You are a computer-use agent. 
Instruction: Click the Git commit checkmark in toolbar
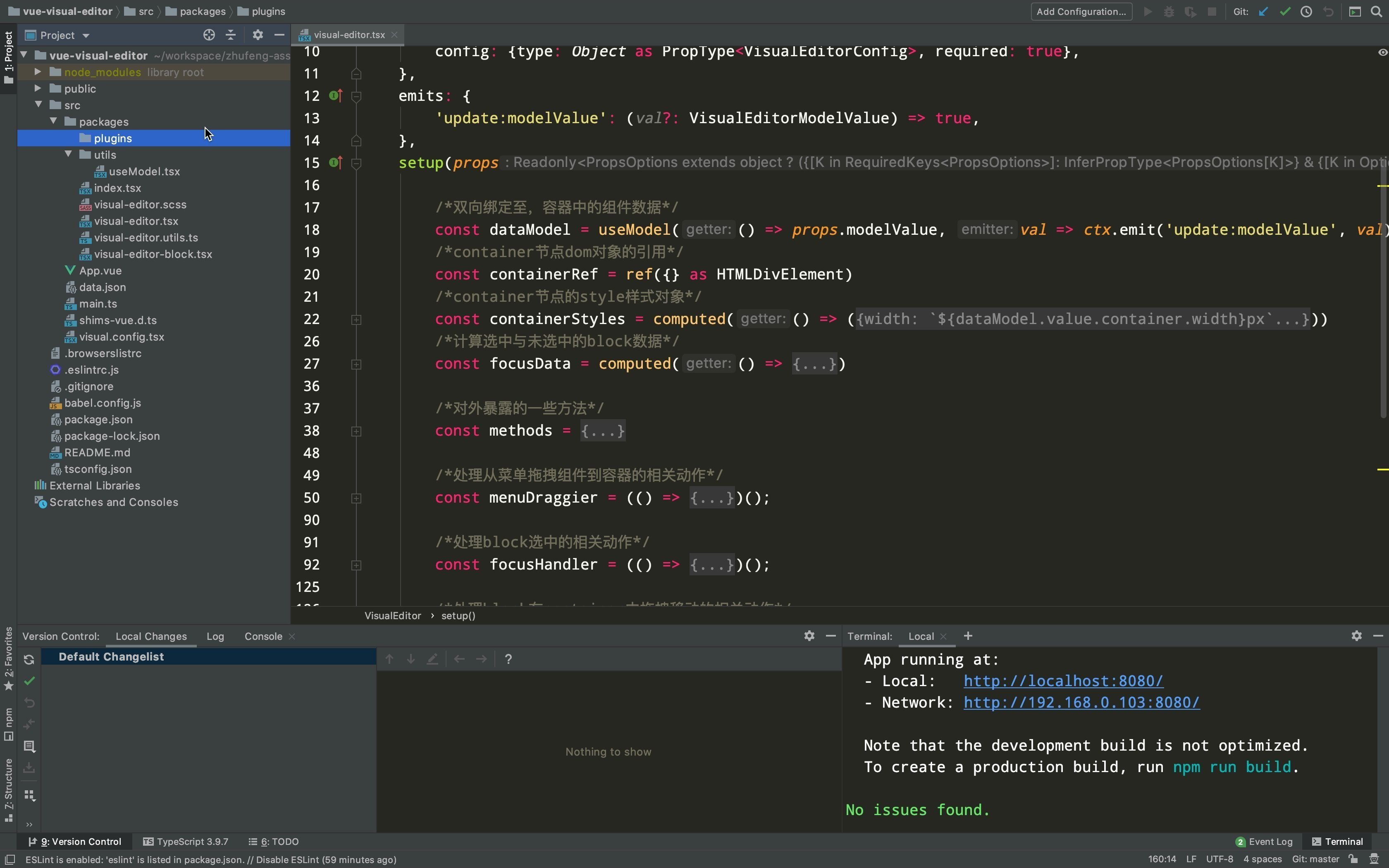1285,12
